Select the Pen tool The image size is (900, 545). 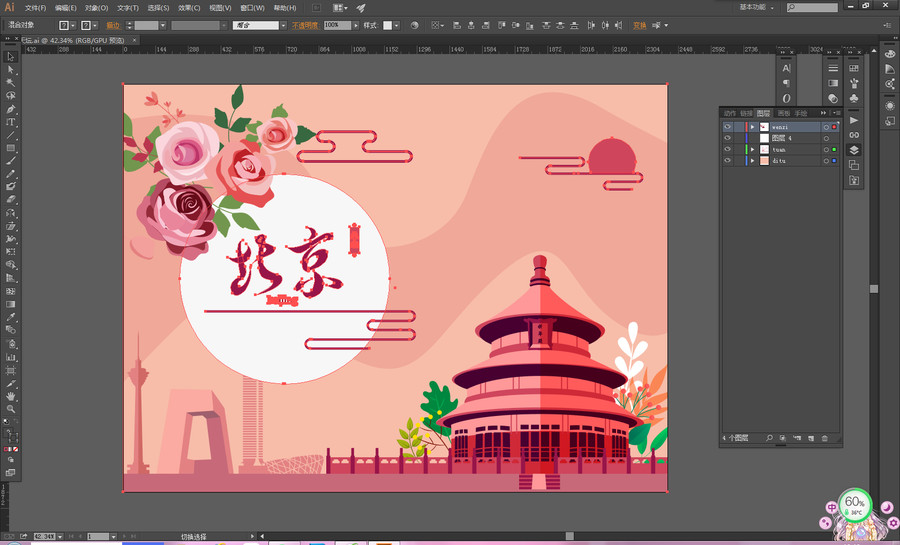point(10,109)
